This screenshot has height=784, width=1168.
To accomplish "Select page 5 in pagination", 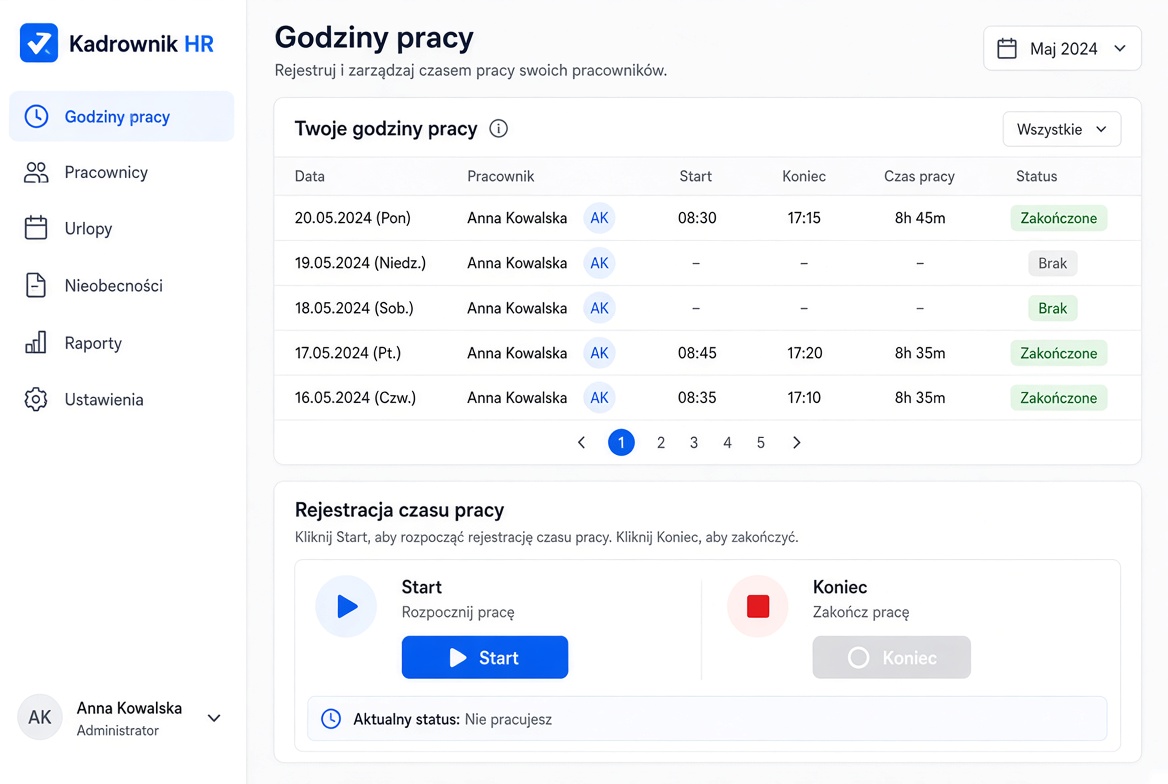I will [x=761, y=443].
